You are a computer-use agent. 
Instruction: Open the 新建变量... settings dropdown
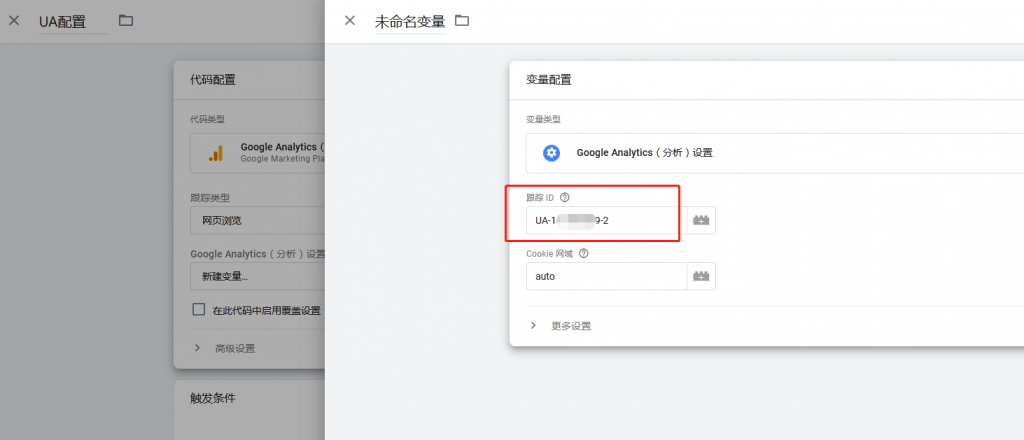click(x=257, y=276)
